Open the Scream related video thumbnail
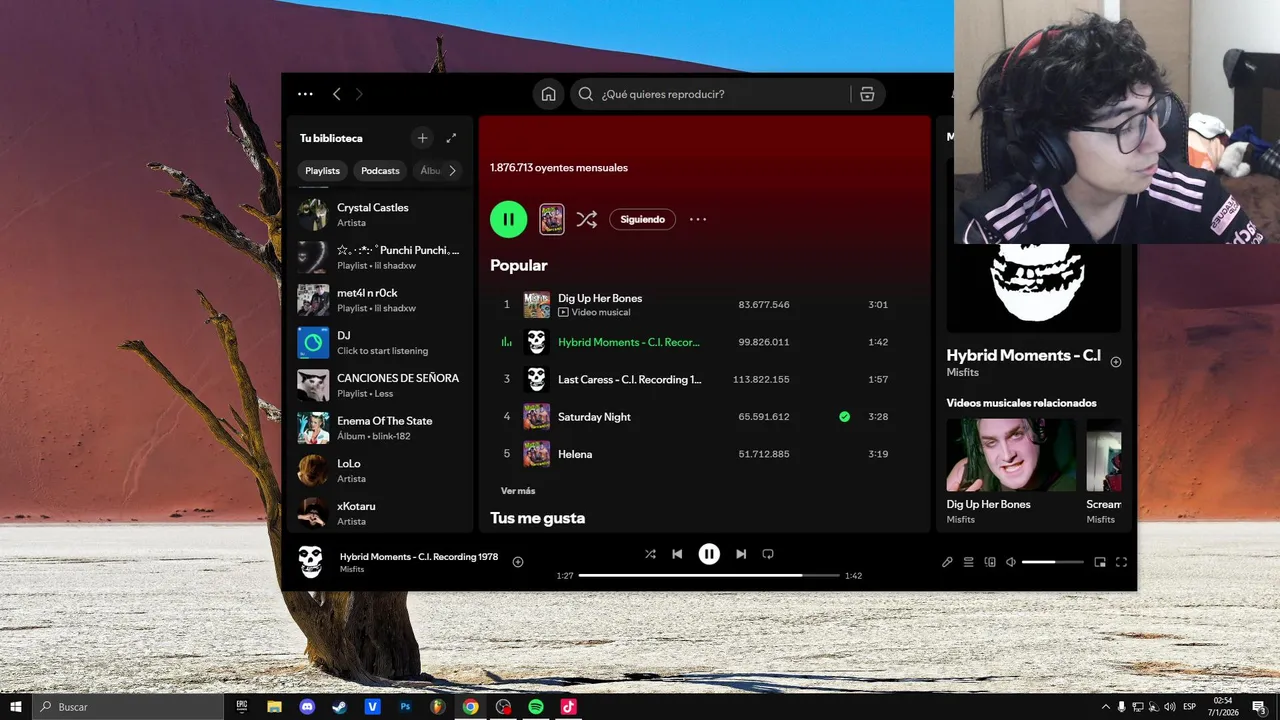 click(1104, 455)
